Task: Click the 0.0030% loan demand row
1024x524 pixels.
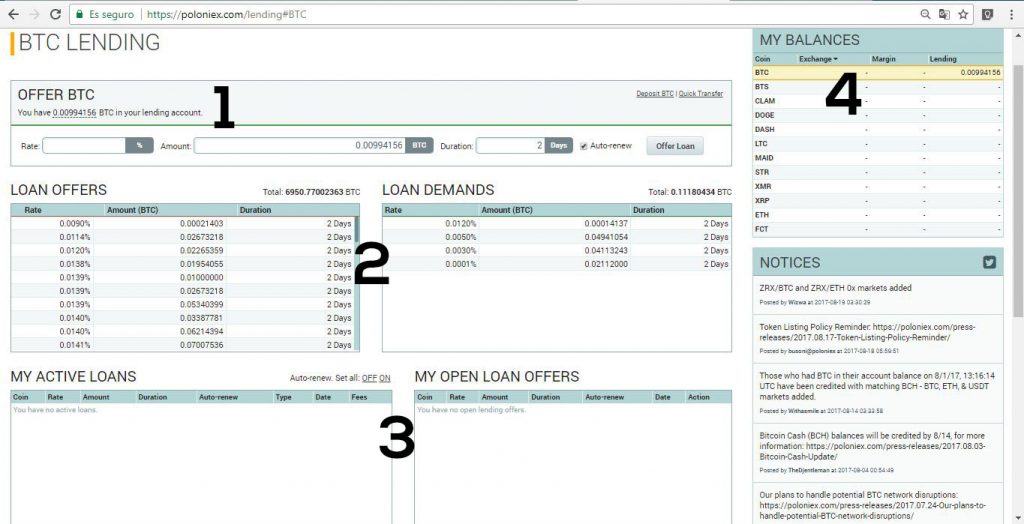Action: [556, 250]
